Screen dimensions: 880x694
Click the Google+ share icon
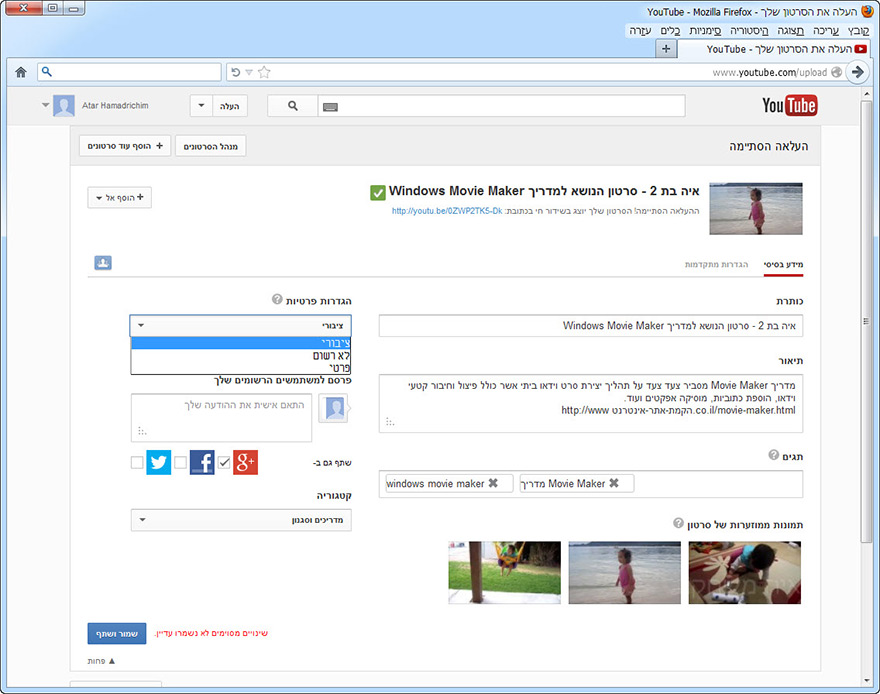(x=245, y=462)
